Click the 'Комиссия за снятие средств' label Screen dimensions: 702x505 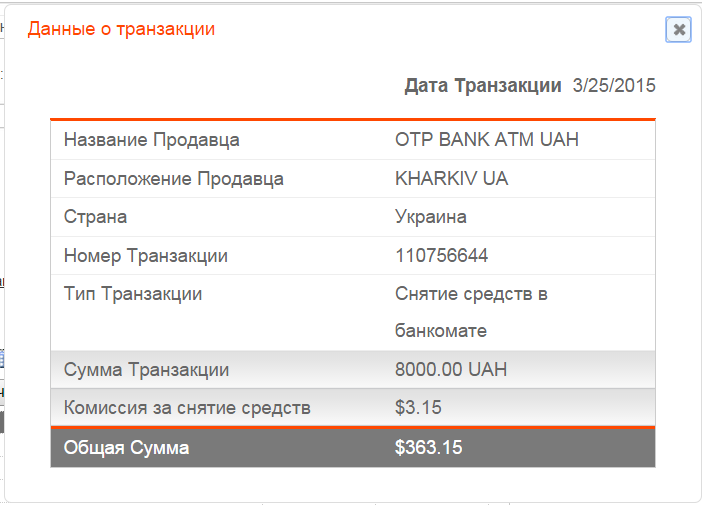187,408
